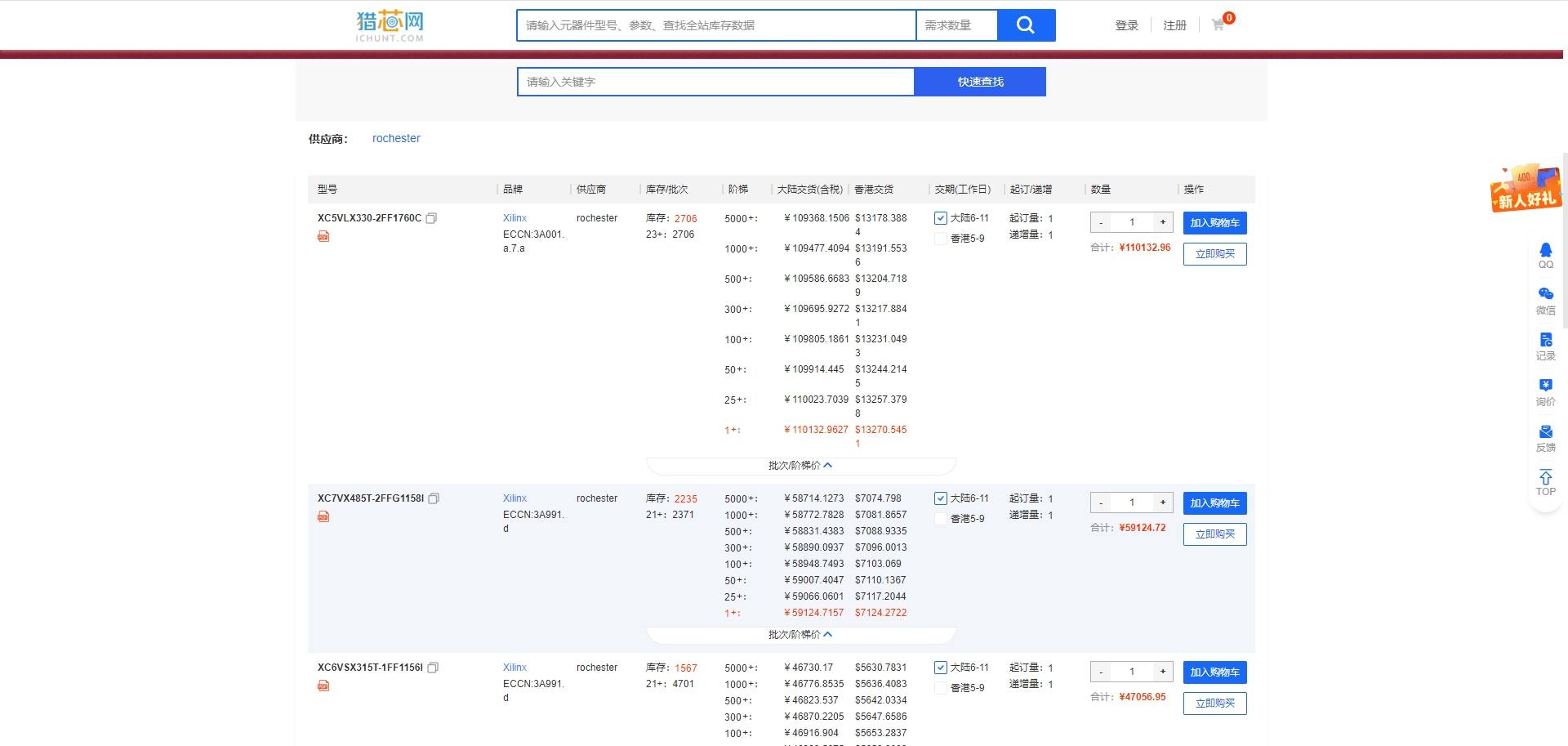
Task: Toggle 大陆6-11 checkbox for XC6VSX315T-1FF1156I
Action: point(941,668)
